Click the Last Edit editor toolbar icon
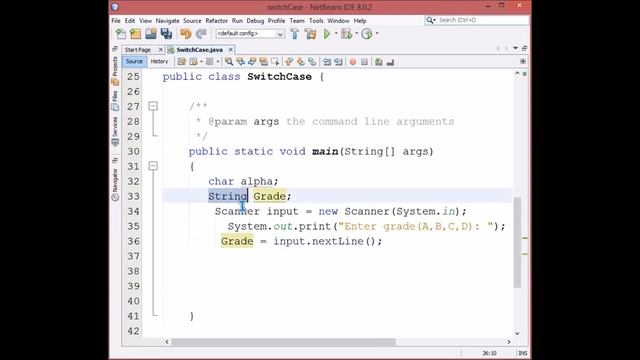The width and height of the screenshot is (640, 360). pyautogui.click(x=182, y=62)
